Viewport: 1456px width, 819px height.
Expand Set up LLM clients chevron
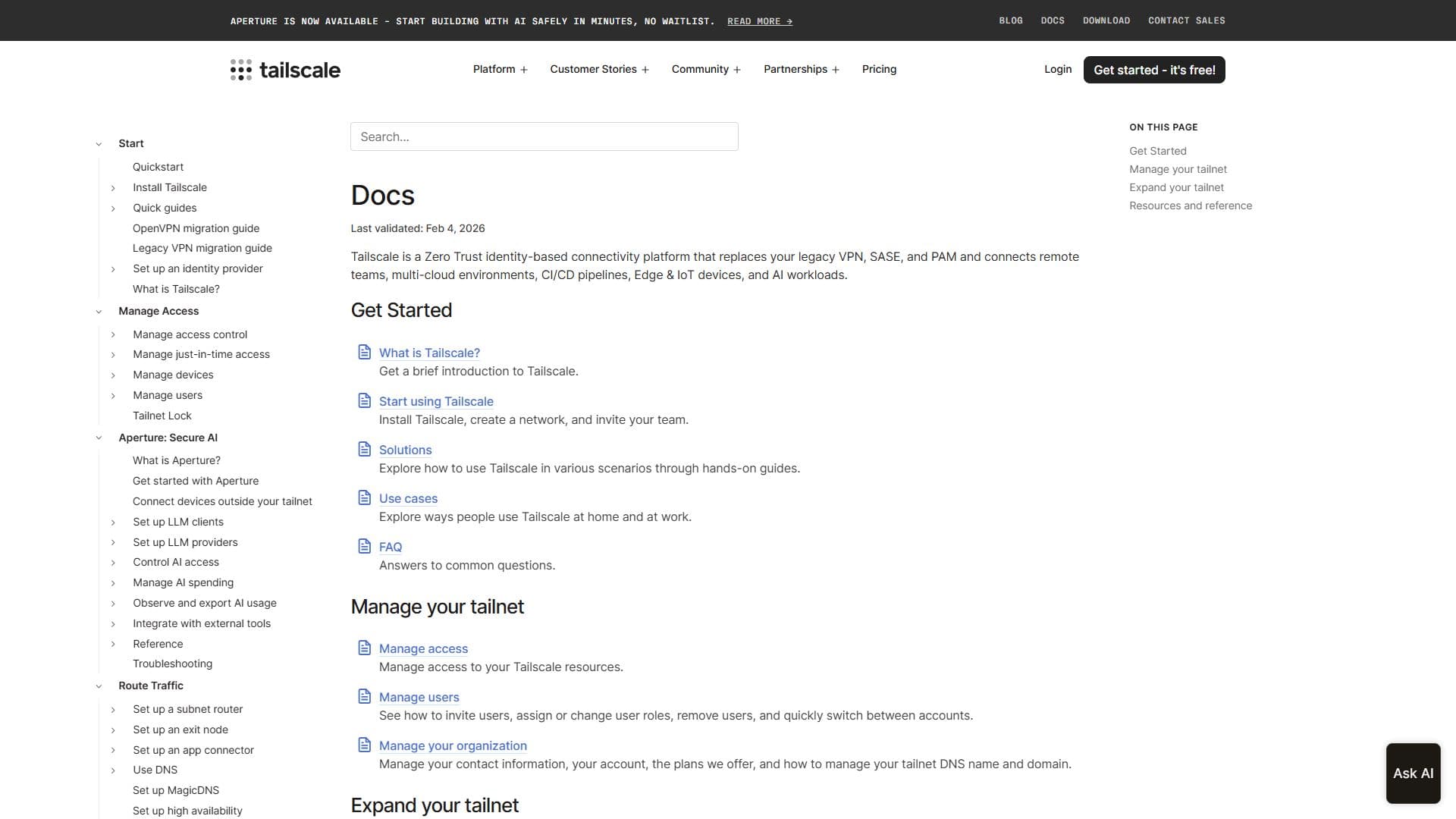click(x=113, y=522)
